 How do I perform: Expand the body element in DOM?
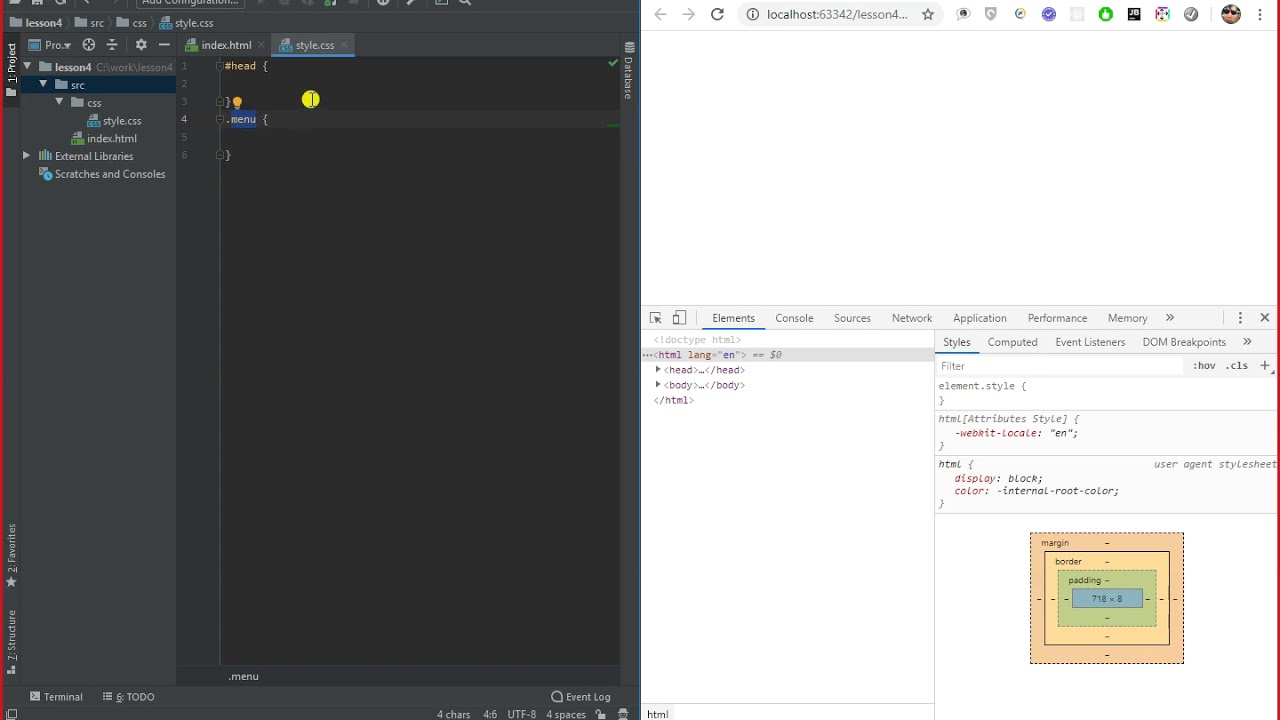click(x=658, y=385)
